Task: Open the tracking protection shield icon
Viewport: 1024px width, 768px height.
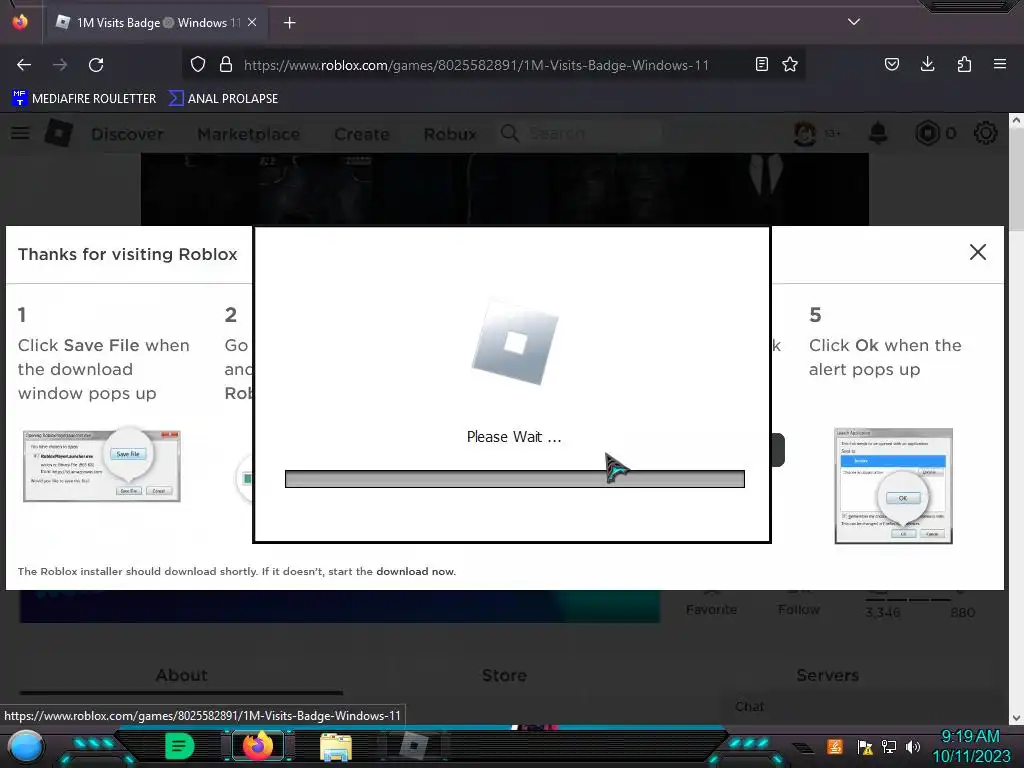Action: [x=198, y=65]
